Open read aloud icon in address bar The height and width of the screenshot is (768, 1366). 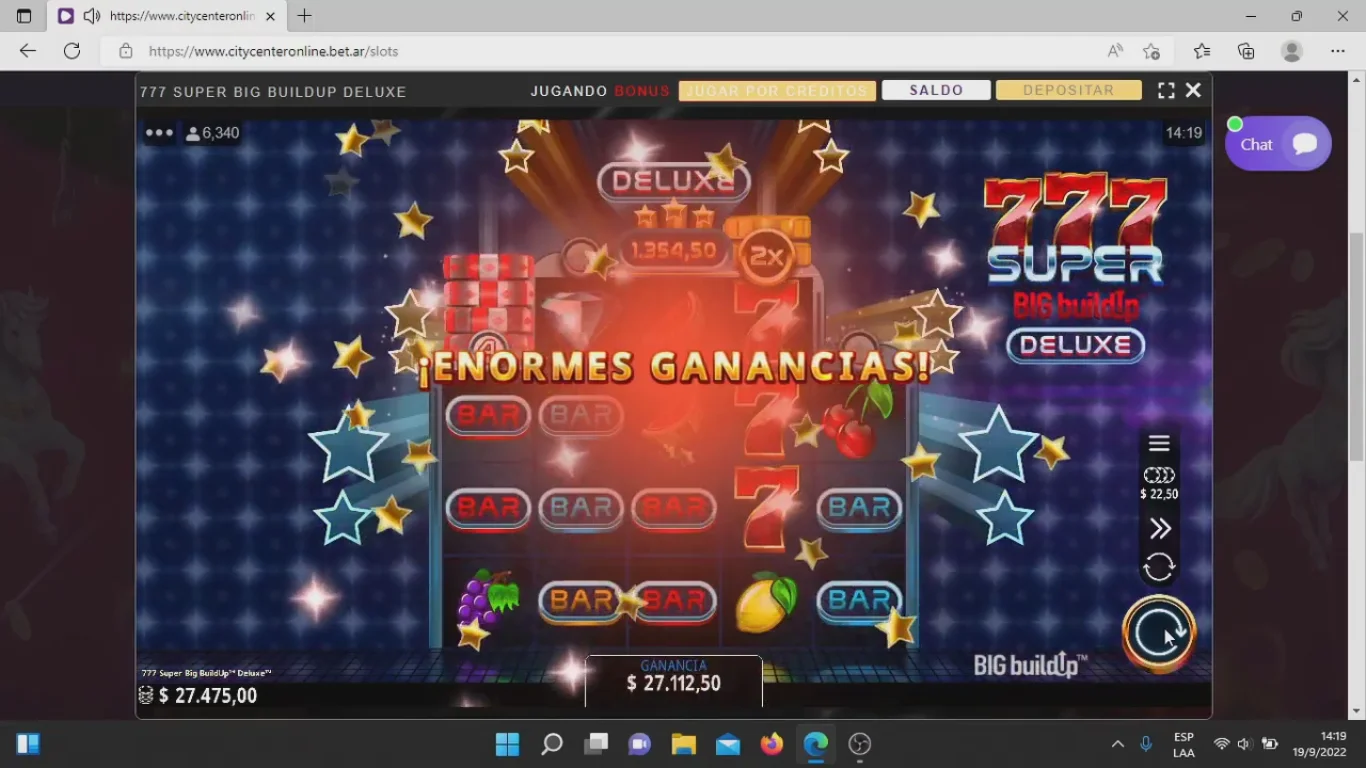1114,51
